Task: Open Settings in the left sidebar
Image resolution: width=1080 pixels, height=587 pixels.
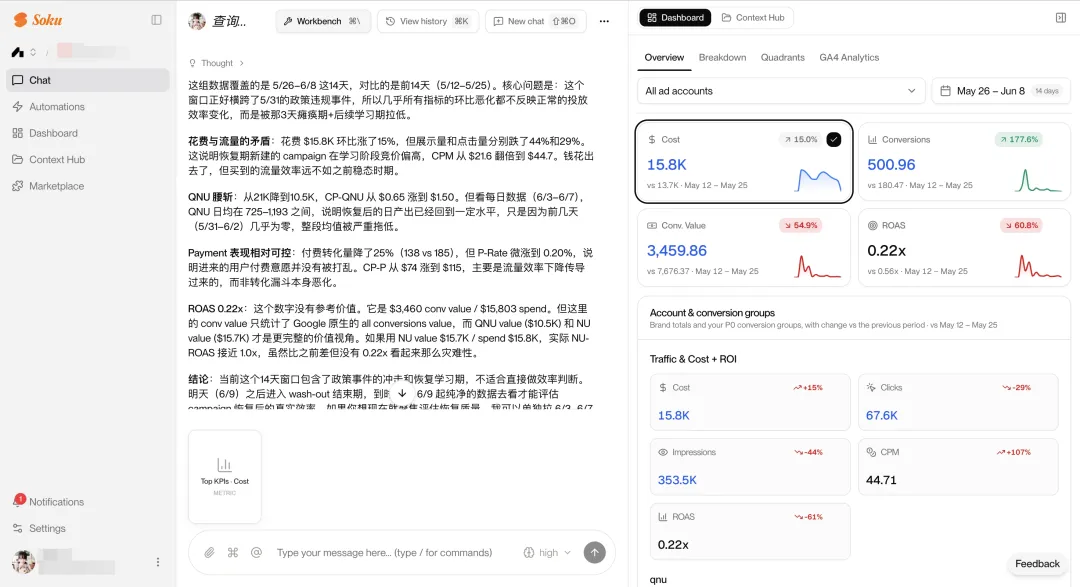Action: point(87,528)
